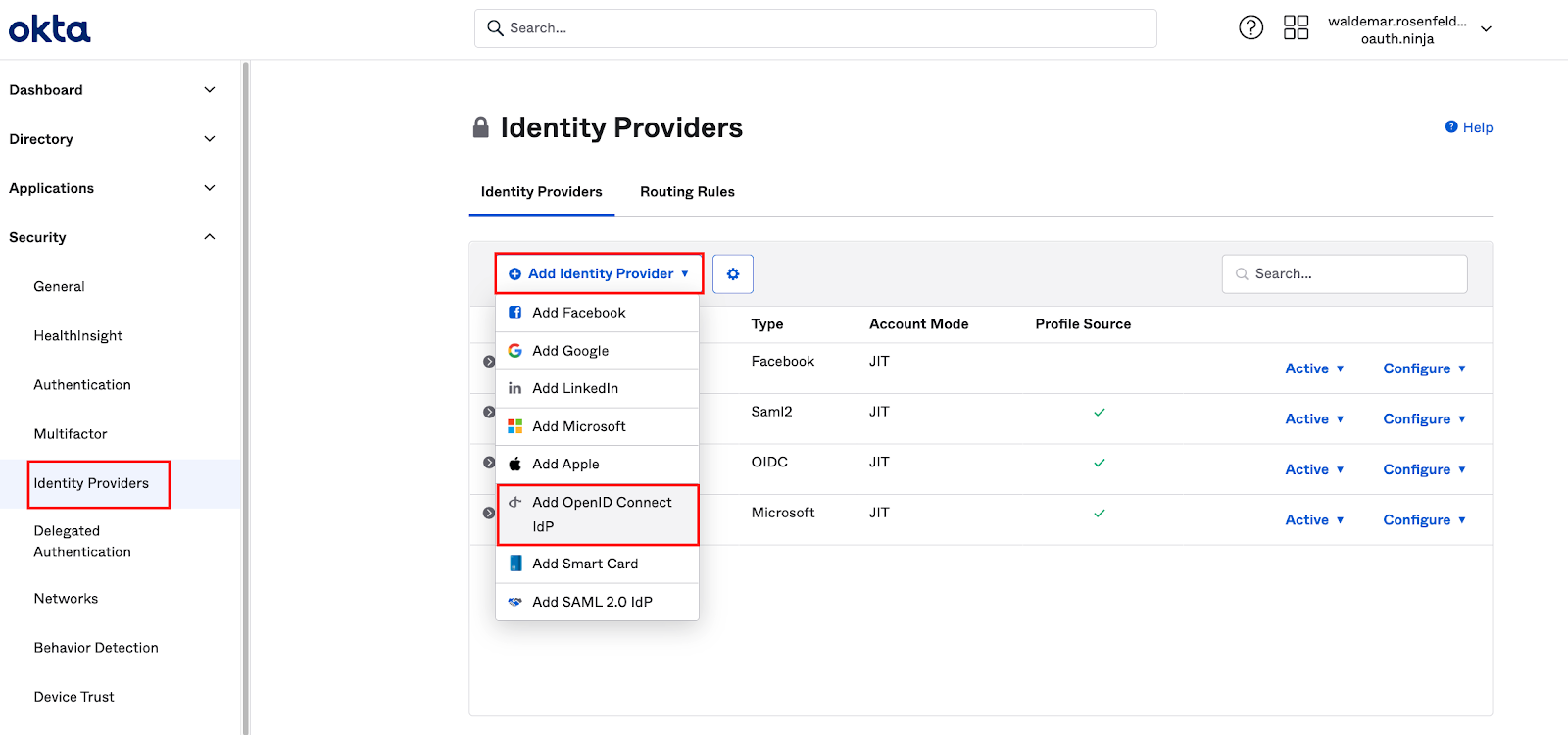Choose Add Apple from the menu
1568x735 pixels.
click(x=597, y=464)
